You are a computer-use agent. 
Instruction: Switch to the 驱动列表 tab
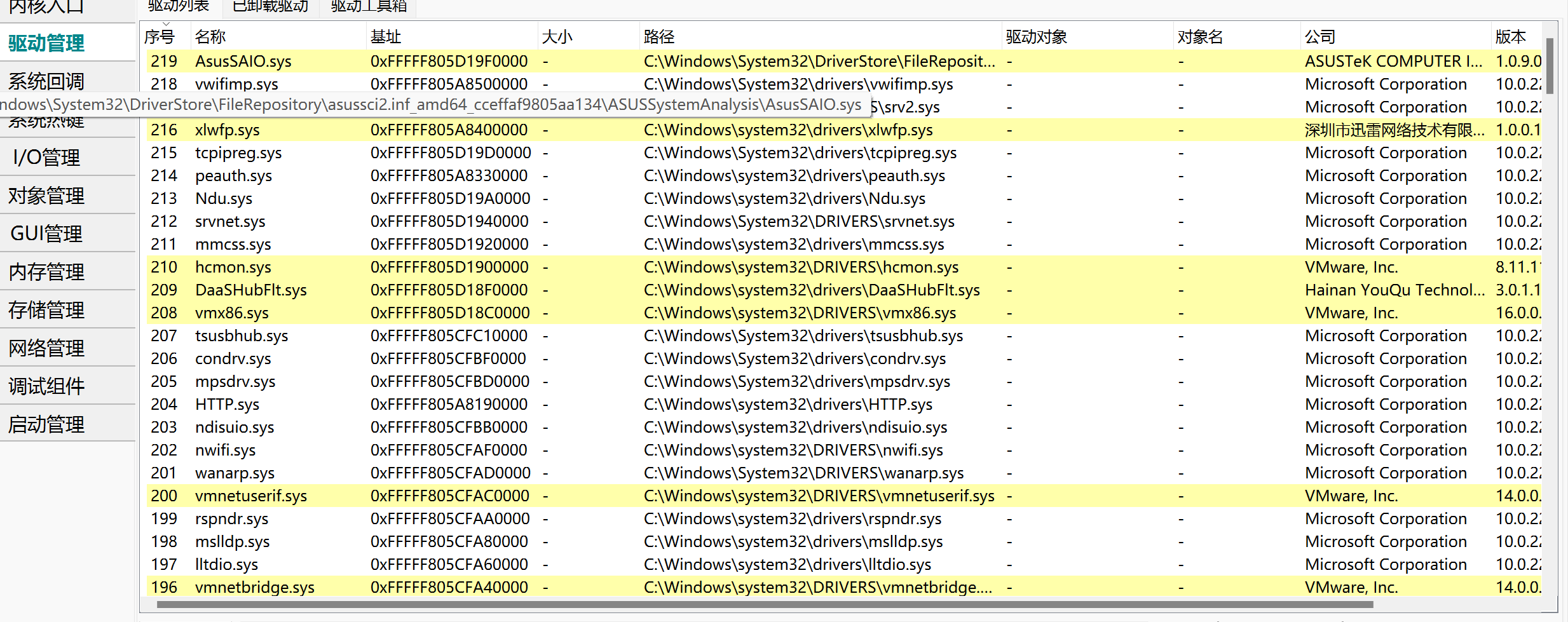[179, 7]
